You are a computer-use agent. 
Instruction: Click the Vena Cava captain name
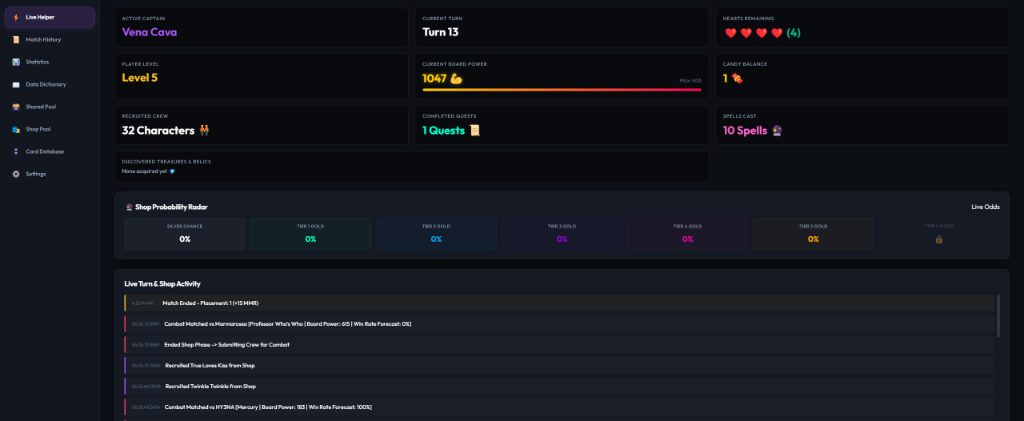click(149, 32)
